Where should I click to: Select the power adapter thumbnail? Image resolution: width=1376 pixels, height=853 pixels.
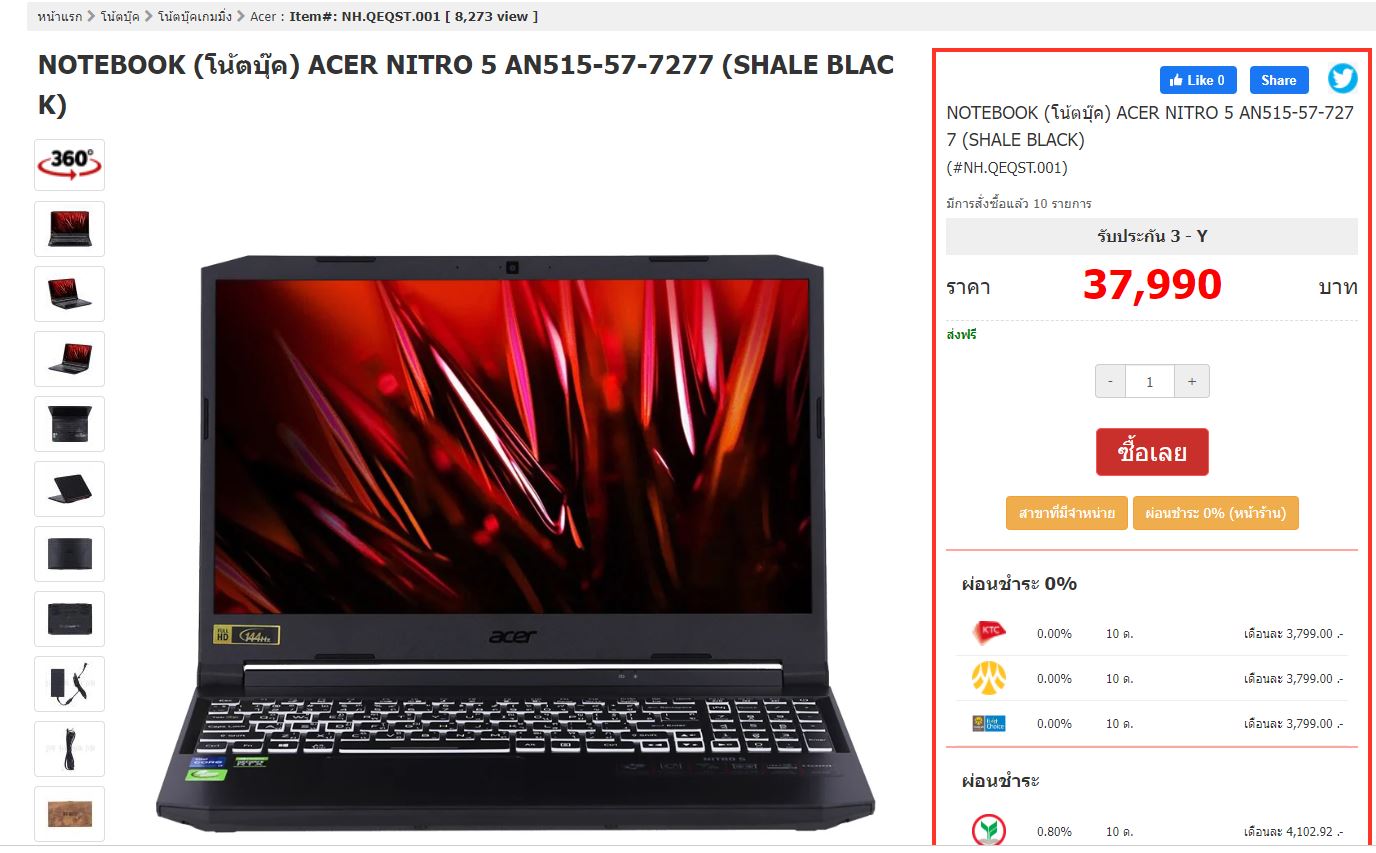point(69,684)
